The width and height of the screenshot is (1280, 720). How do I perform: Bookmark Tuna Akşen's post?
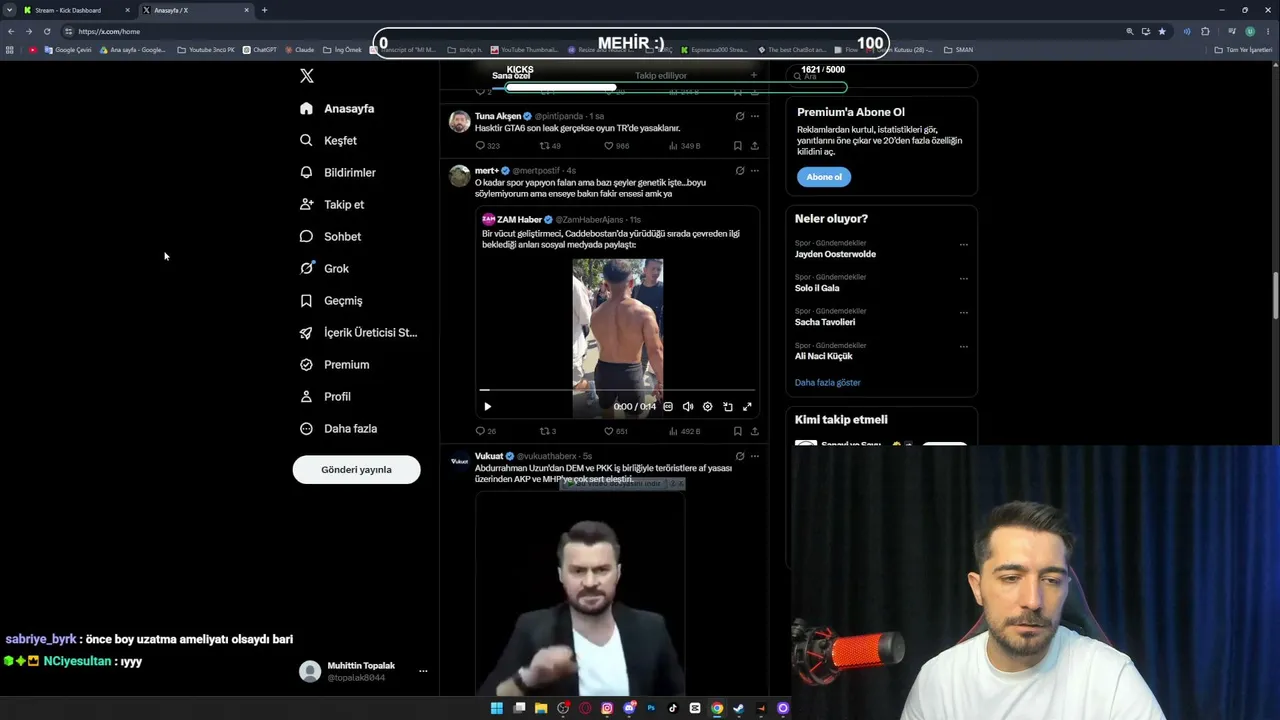738,146
